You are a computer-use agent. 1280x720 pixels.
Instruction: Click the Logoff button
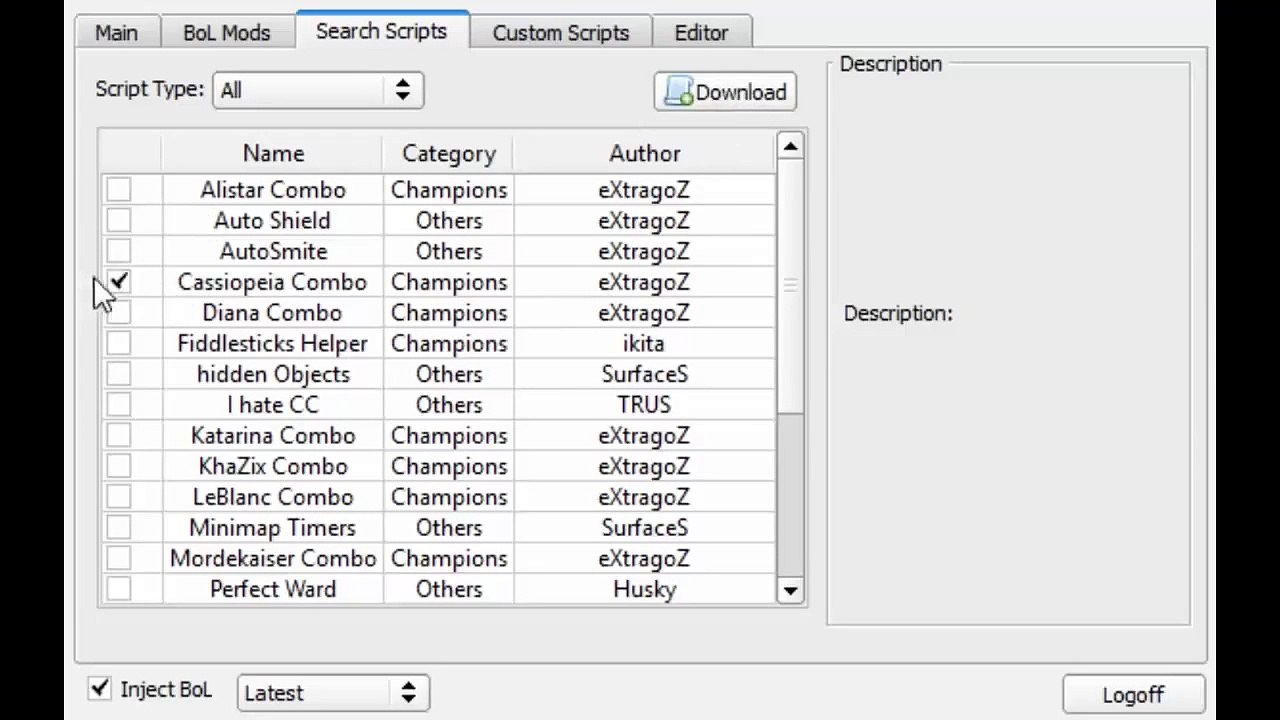click(x=1133, y=695)
